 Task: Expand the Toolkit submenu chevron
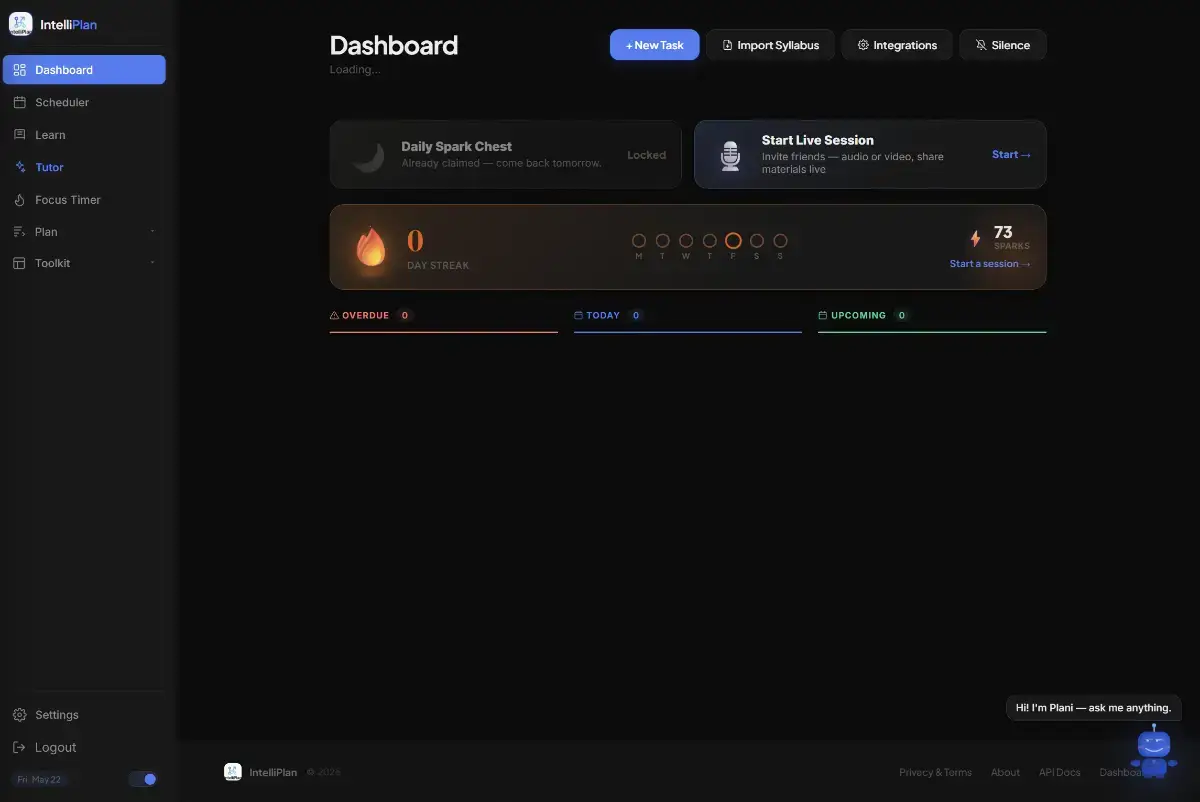[x=153, y=263]
